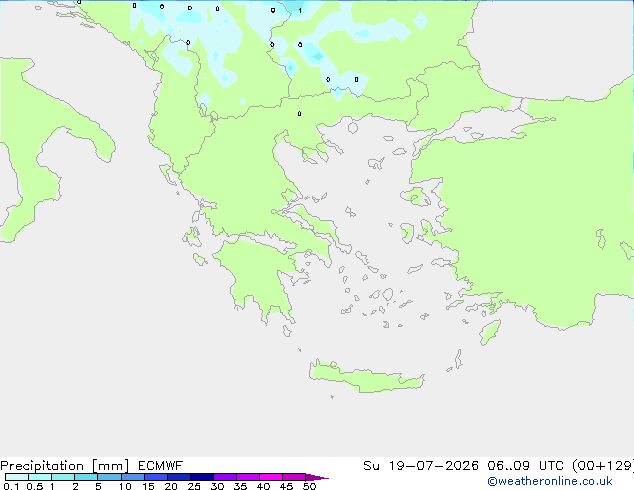
Task: Pick the 40 to 45 mm magenta swatch
Action: point(271,477)
